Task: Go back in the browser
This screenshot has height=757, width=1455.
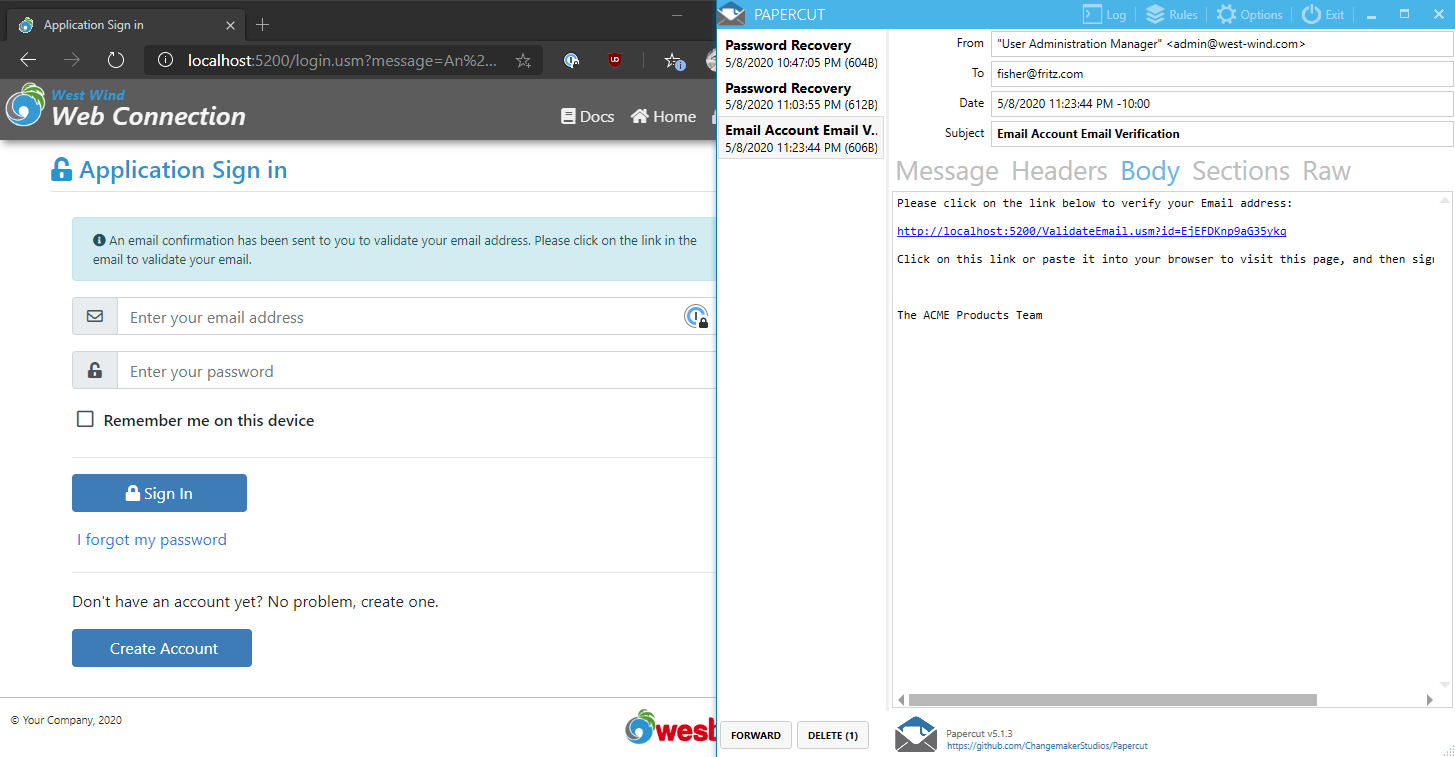Action: click(x=28, y=60)
